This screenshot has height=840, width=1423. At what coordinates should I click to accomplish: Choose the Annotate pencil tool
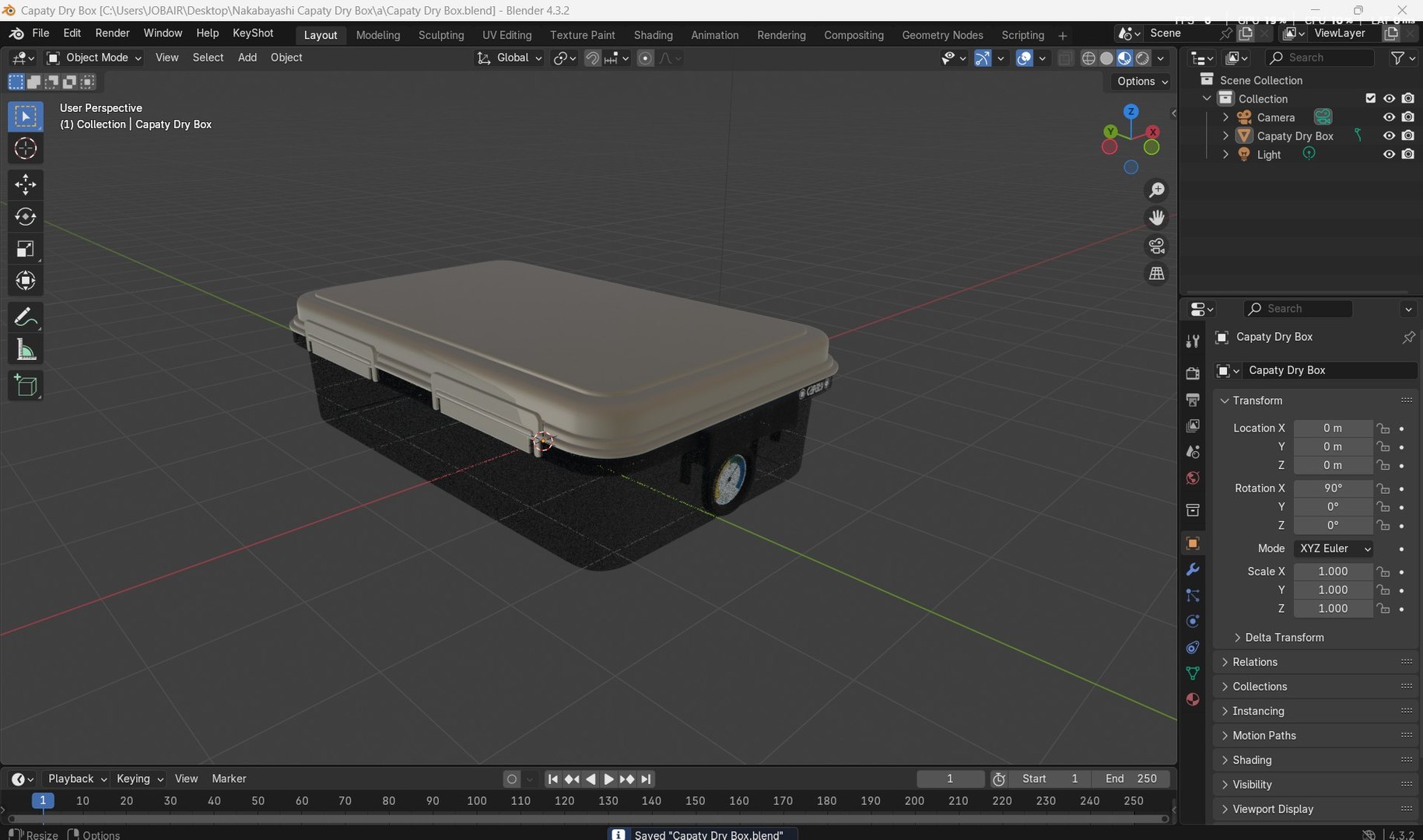click(25, 317)
